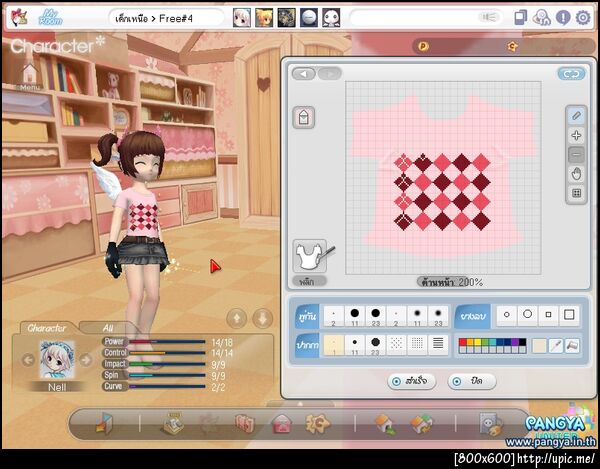Viewport: 600px width, 469px height.
Task: Select the blonde cat-ear avatar
Action: click(264, 18)
